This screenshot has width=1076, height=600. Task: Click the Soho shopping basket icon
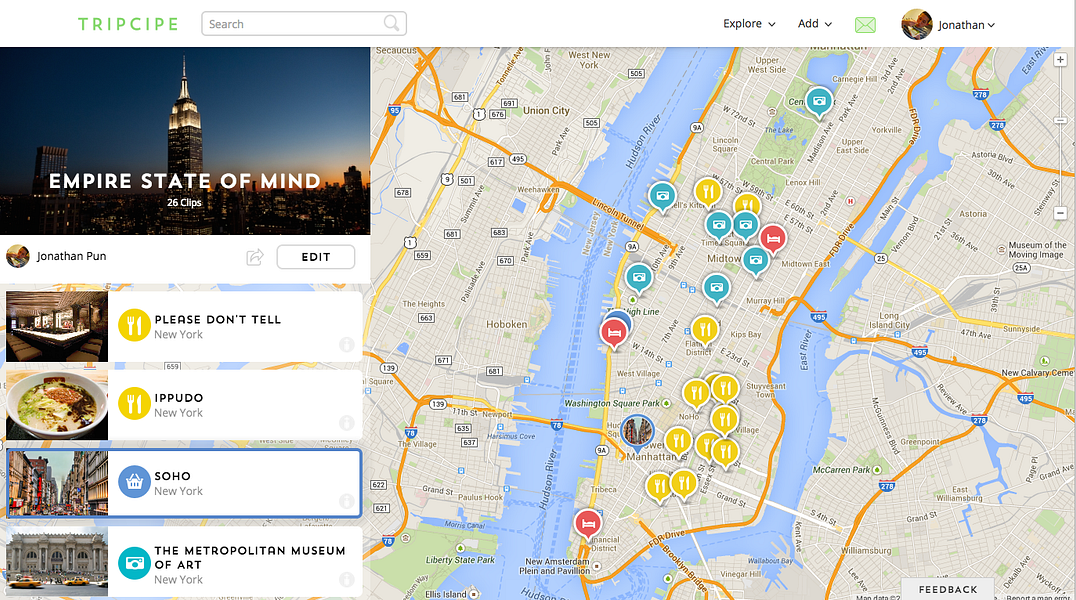point(134,482)
